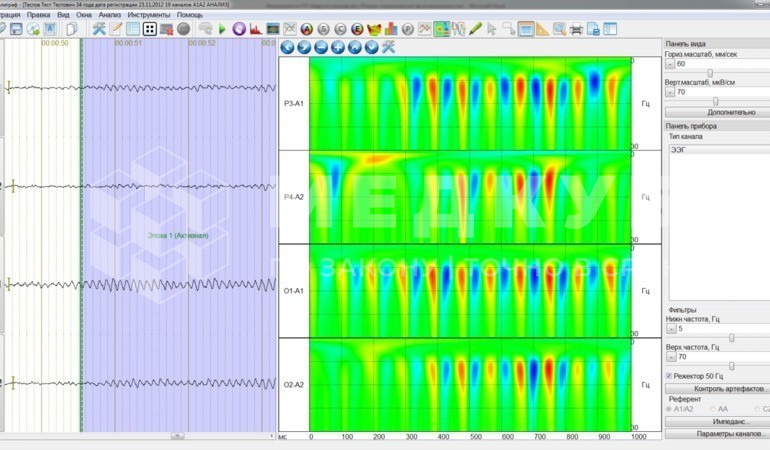The height and width of the screenshot is (450, 770).
Task: Click the four-dot grid layout icon
Action: (150, 29)
